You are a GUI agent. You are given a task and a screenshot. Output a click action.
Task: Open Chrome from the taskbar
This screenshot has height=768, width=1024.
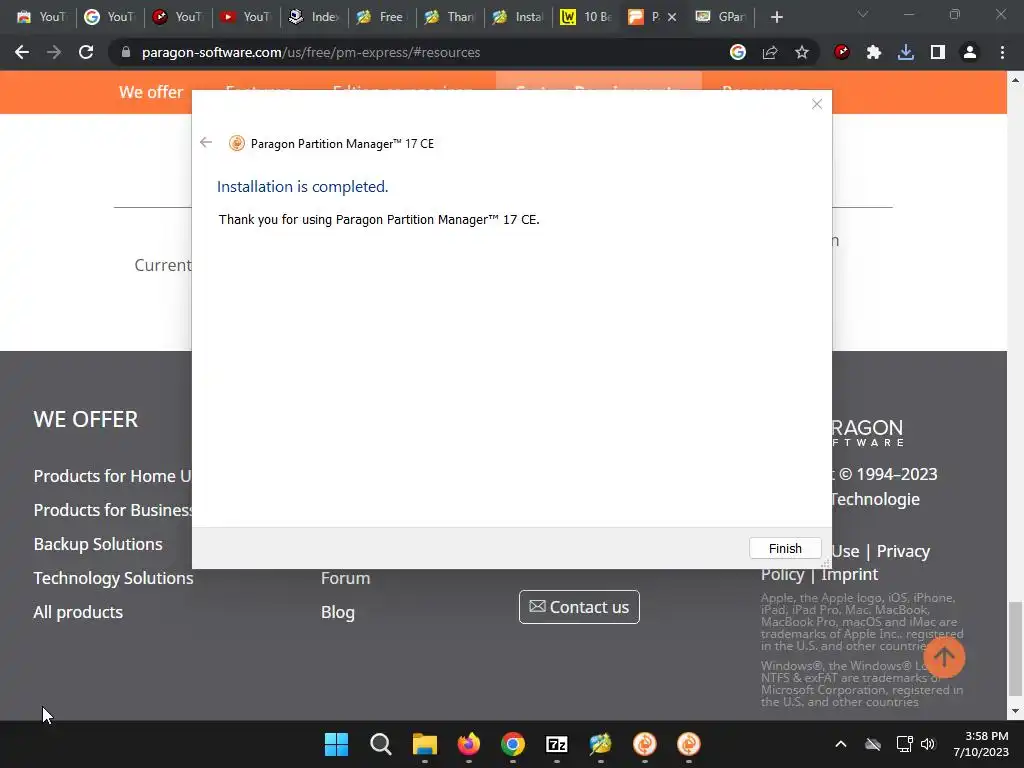click(513, 744)
